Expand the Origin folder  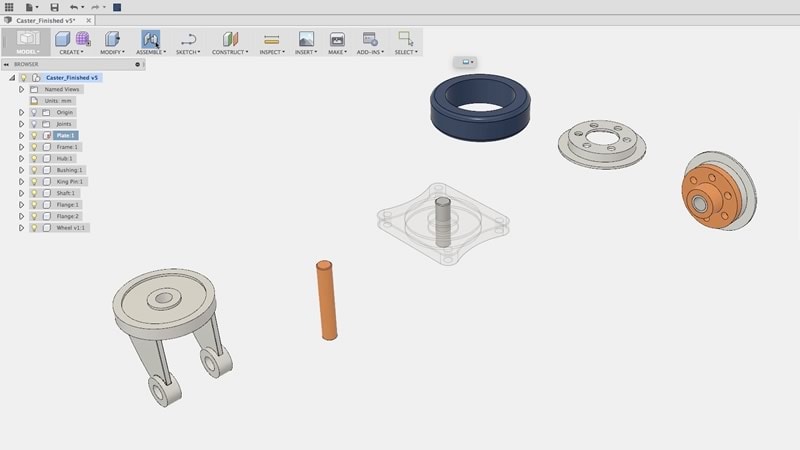21,112
